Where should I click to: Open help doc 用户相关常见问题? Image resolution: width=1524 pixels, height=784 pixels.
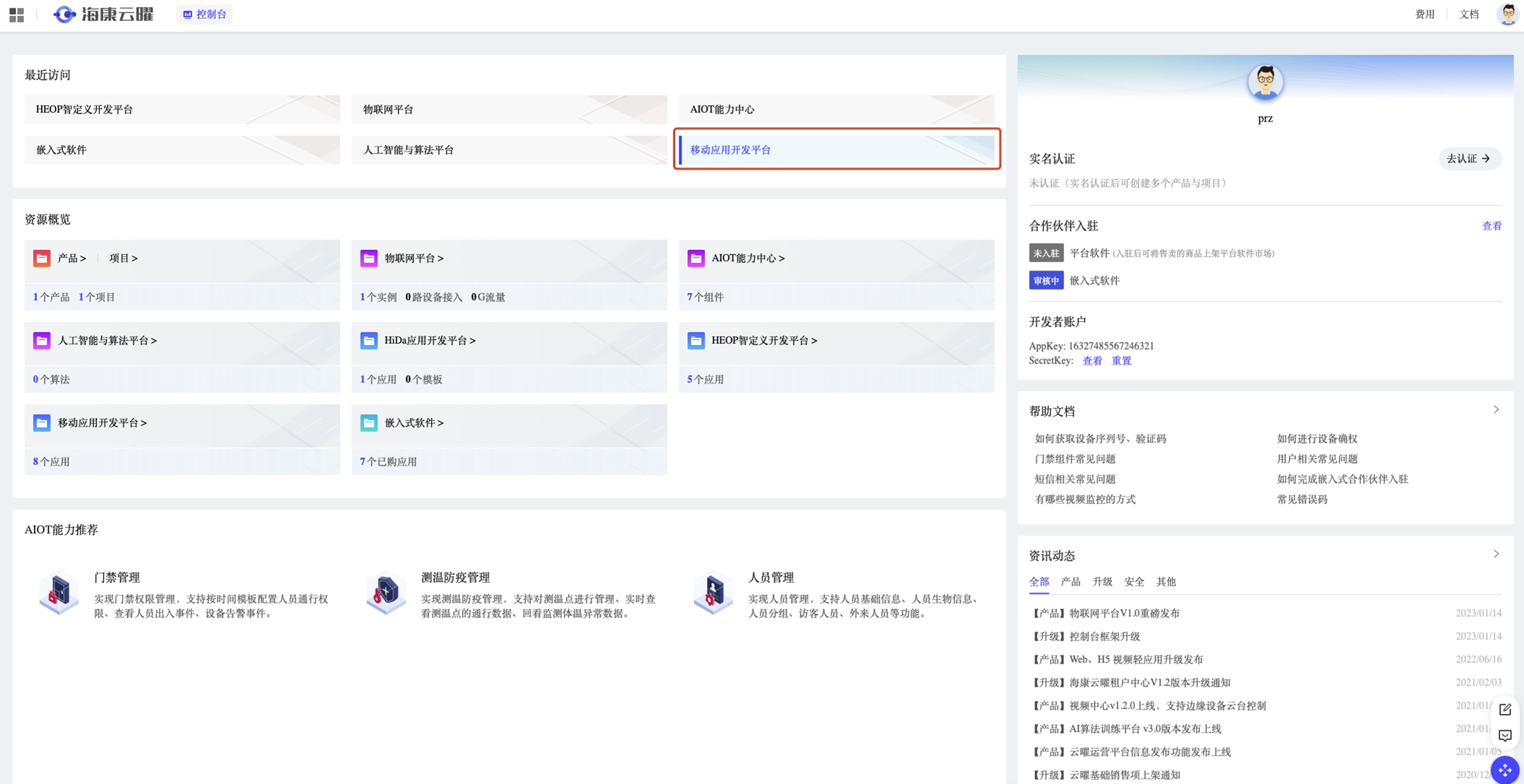[x=1317, y=459]
